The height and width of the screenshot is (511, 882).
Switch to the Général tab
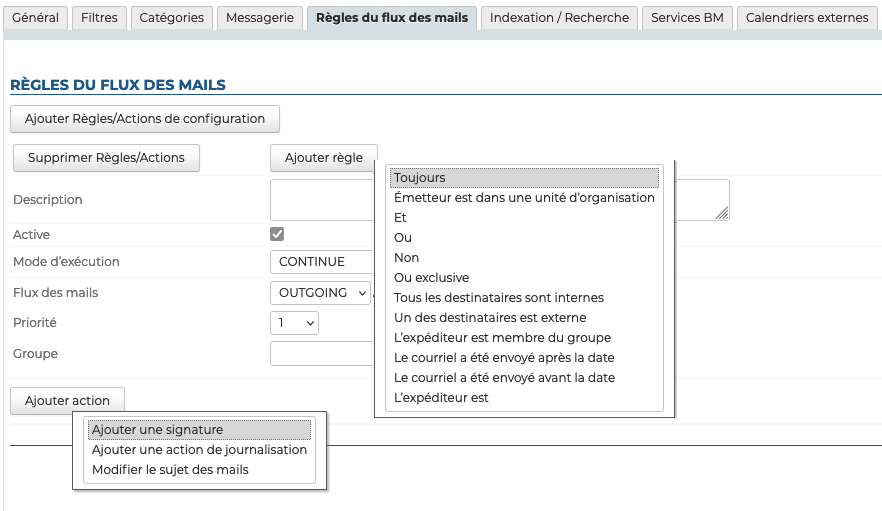pyautogui.click(x=36, y=18)
